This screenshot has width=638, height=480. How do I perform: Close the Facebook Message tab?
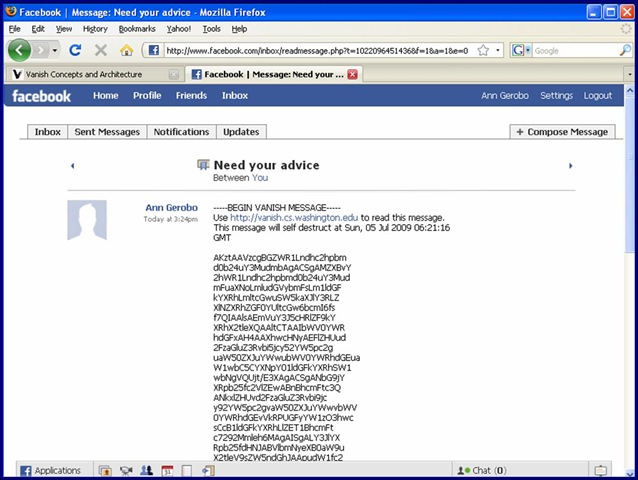tap(352, 74)
